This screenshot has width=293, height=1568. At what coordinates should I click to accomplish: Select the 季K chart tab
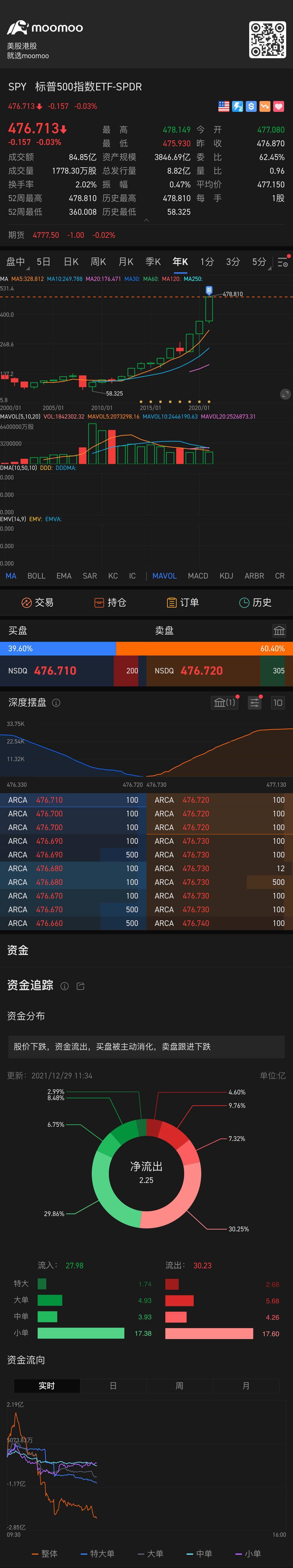tap(153, 262)
